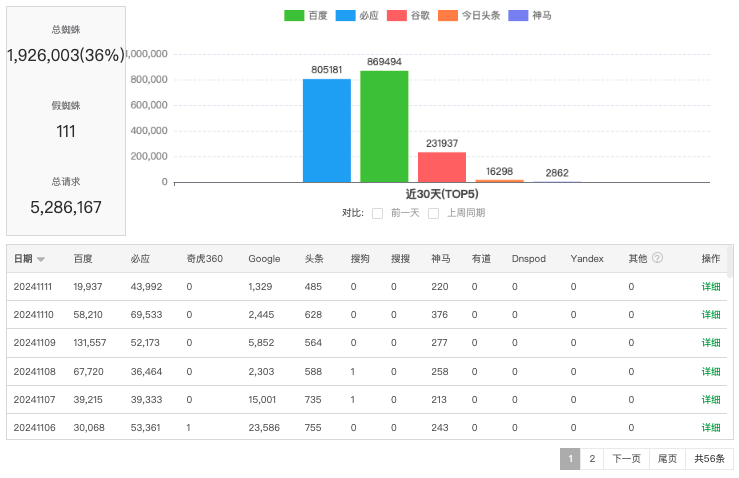Screen dimensions: 739x478
Task: Sort table by 日期 column arrow
Action: pyautogui.click(x=41, y=259)
